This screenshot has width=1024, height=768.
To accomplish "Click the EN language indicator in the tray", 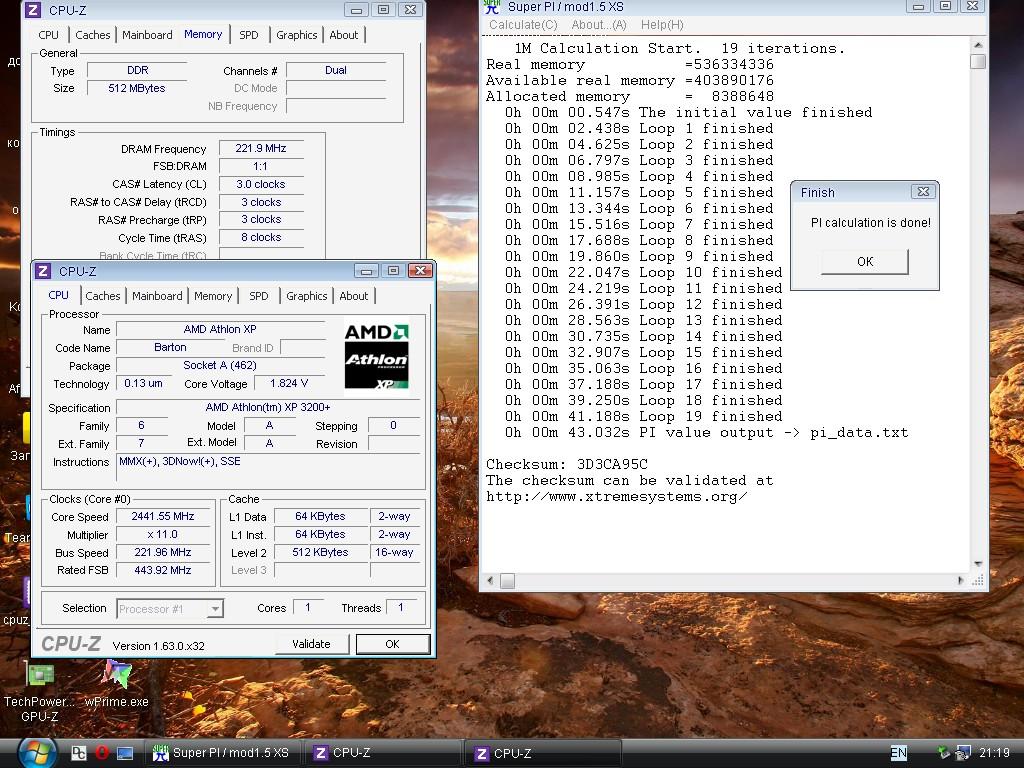I will [899, 752].
